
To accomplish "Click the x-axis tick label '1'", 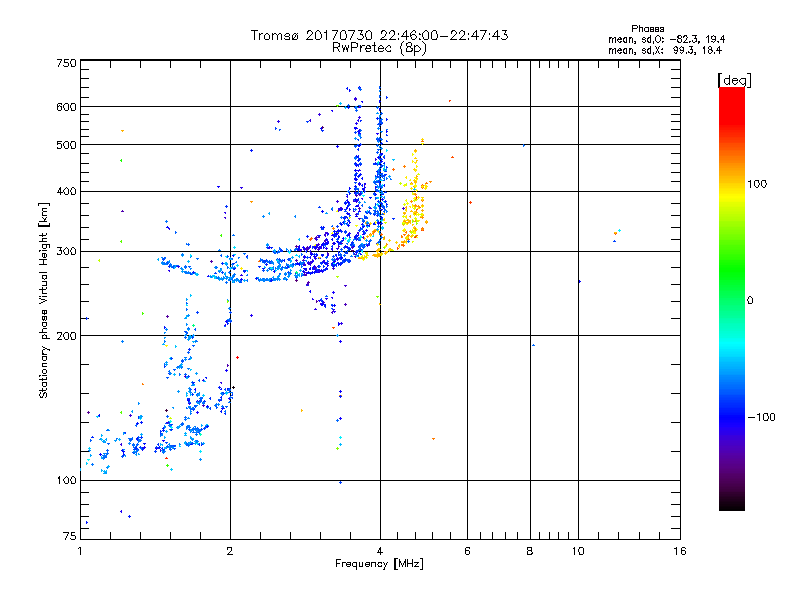I will tap(81, 551).
